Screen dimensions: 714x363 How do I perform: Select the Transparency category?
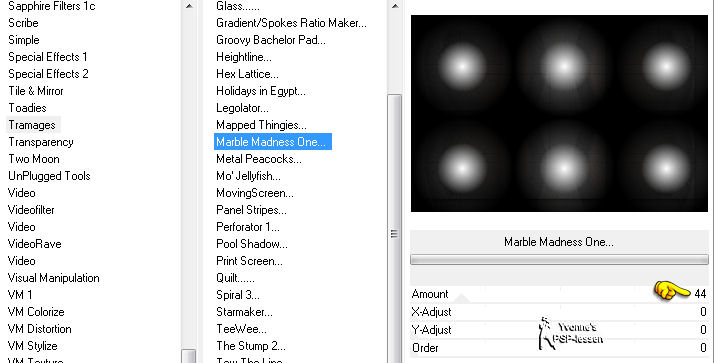point(41,142)
